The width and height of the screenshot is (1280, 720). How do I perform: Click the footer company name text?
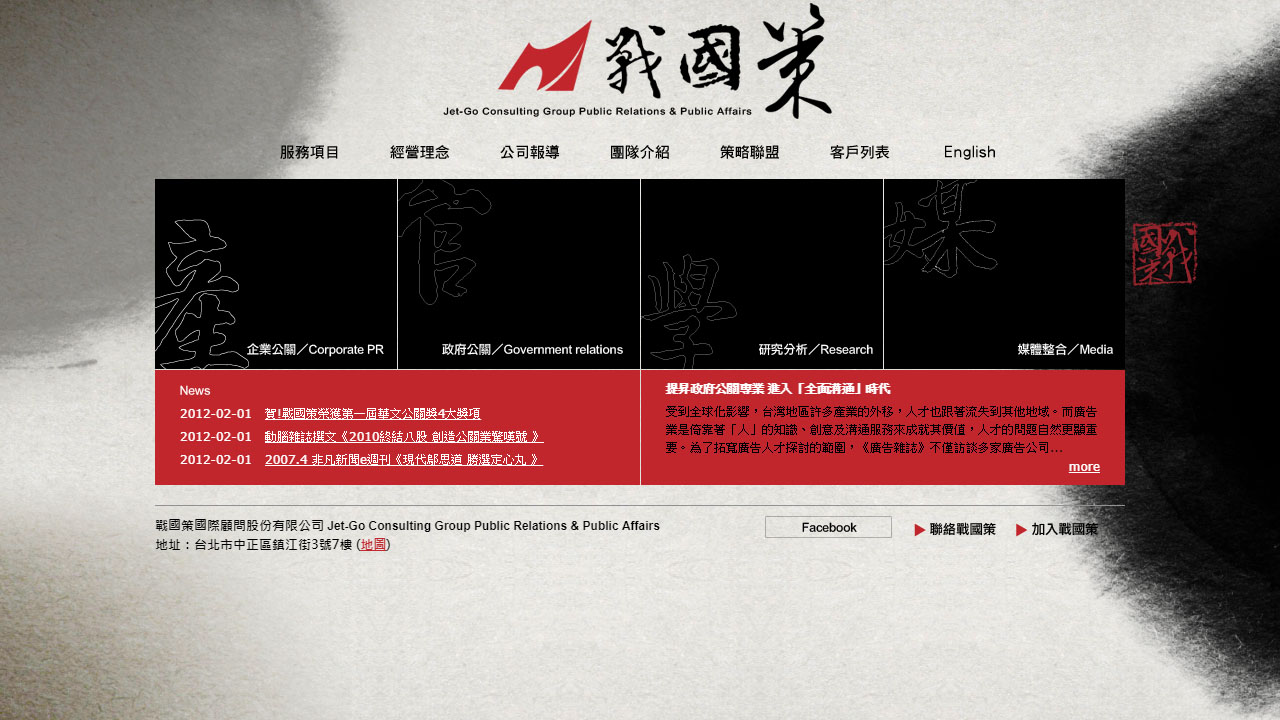tap(407, 525)
